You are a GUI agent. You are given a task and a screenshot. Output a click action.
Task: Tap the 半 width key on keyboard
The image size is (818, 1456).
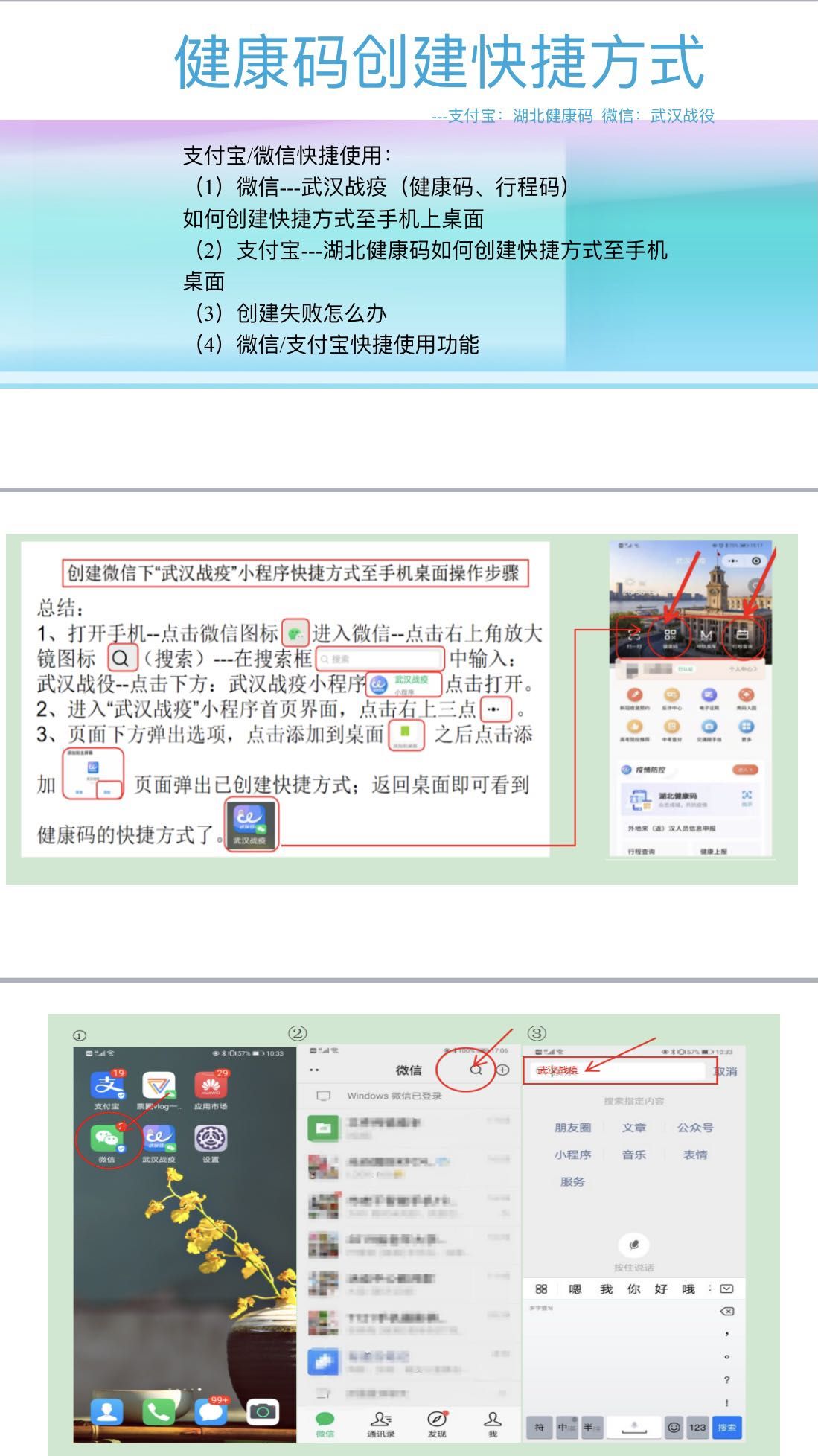click(x=592, y=1427)
